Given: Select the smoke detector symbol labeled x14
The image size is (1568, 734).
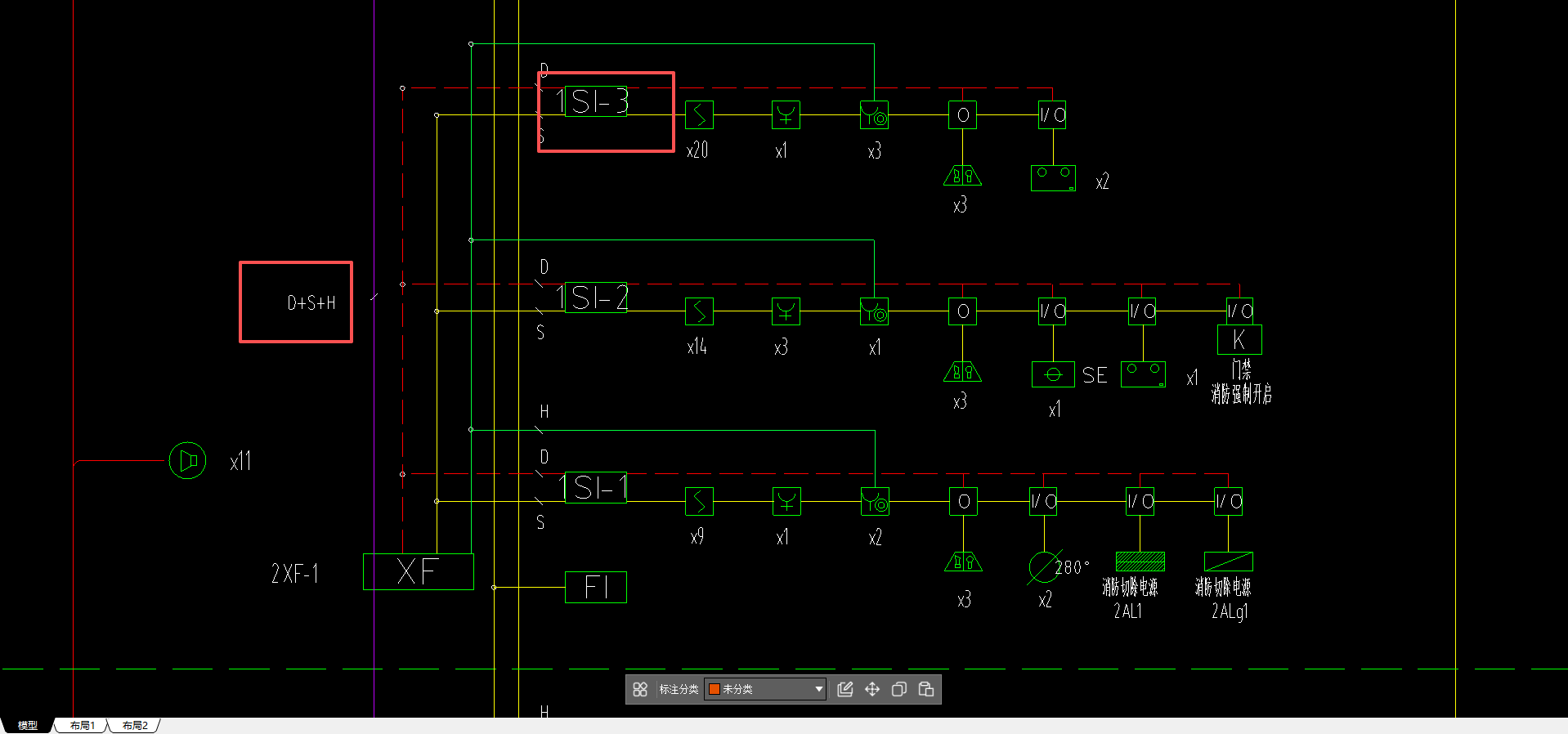Looking at the screenshot, I should click(x=699, y=311).
